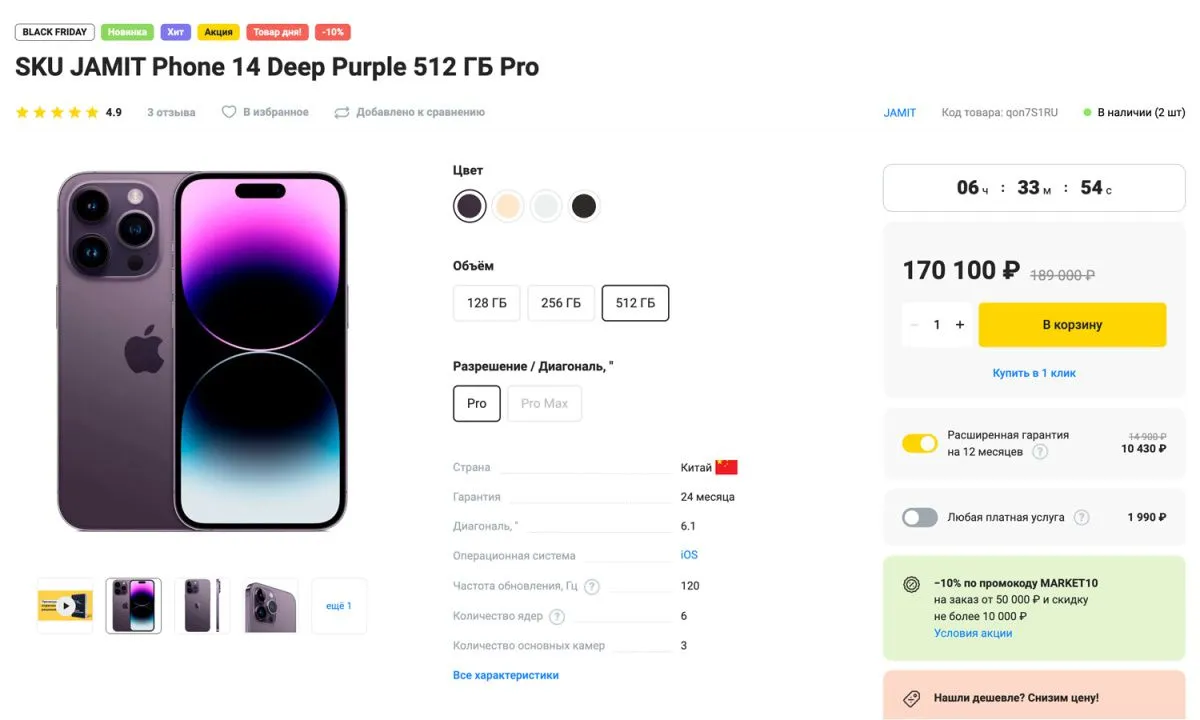Add phone to cart with В корзину
The height and width of the screenshot is (720, 1200).
coord(1072,325)
